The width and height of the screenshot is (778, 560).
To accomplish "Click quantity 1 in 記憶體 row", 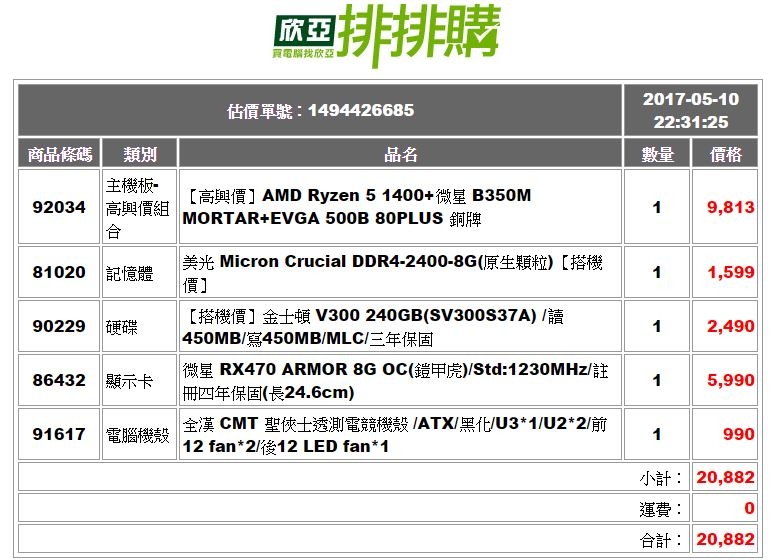I will (657, 272).
